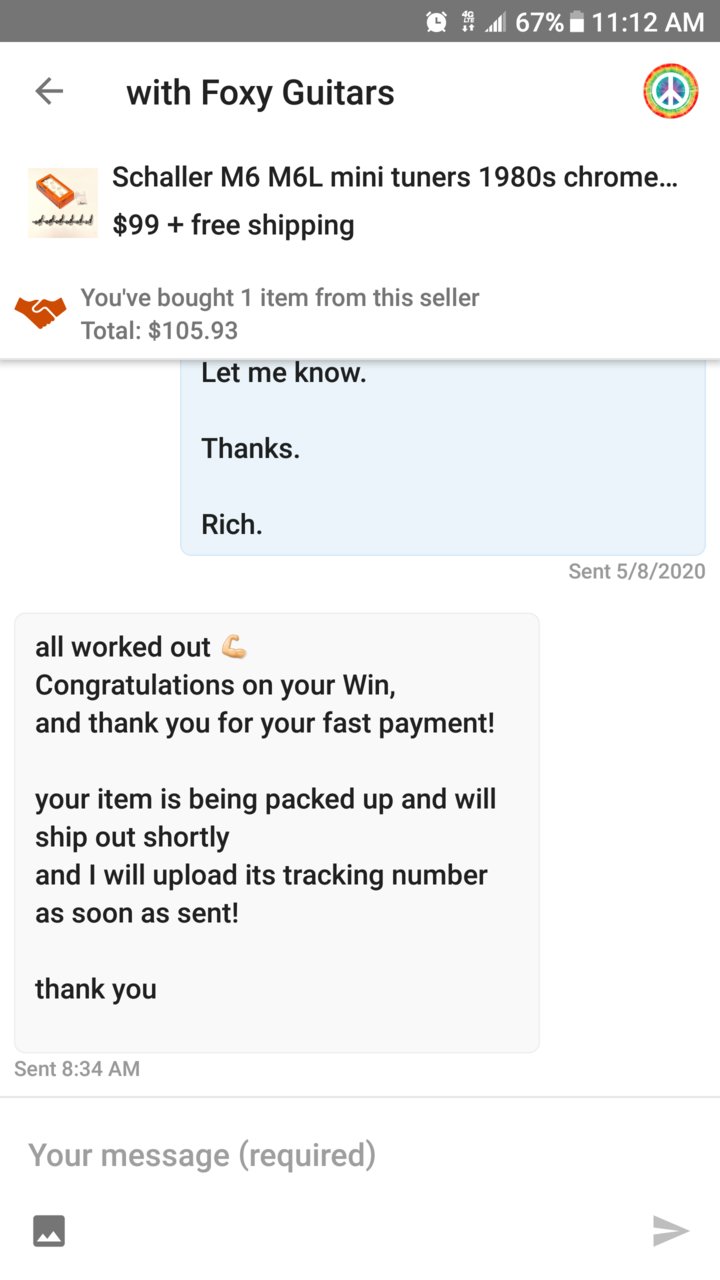The width and height of the screenshot is (720, 1280).
Task: Select the seller's 'all worked out' message bubble
Action: pyautogui.click(x=277, y=833)
